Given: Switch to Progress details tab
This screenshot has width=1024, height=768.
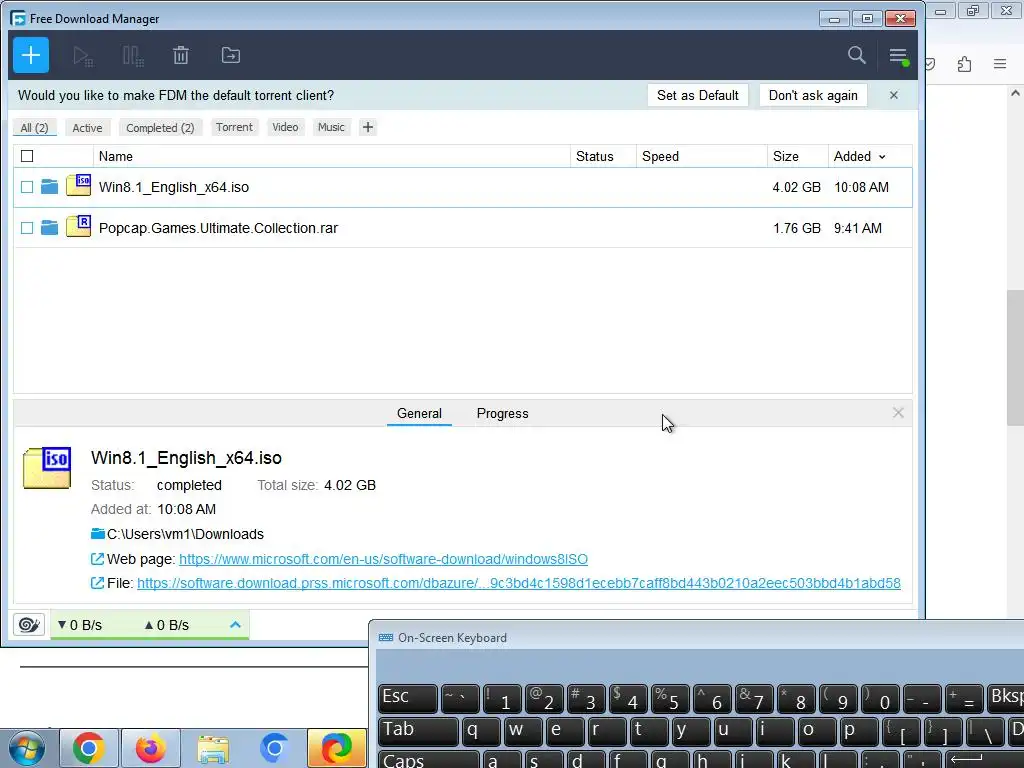Looking at the screenshot, I should pyautogui.click(x=502, y=413).
